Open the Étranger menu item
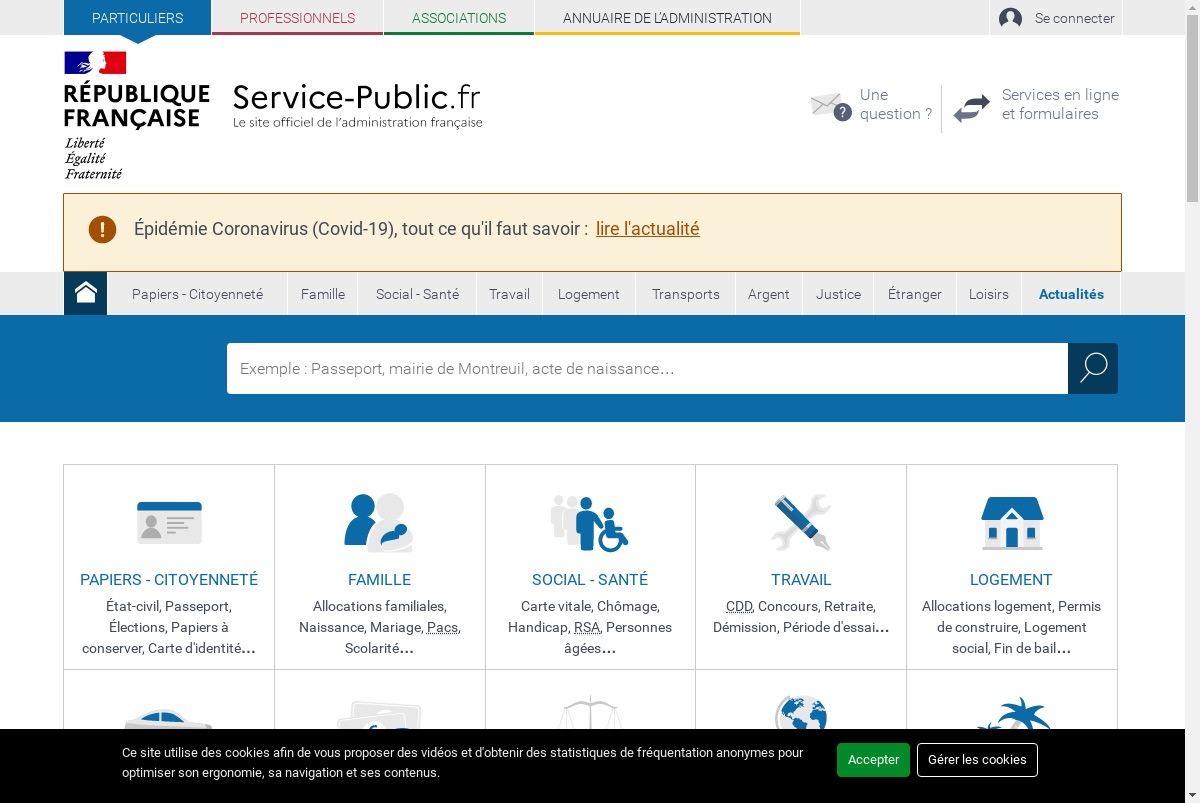Image resolution: width=1200 pixels, height=803 pixels. click(915, 294)
